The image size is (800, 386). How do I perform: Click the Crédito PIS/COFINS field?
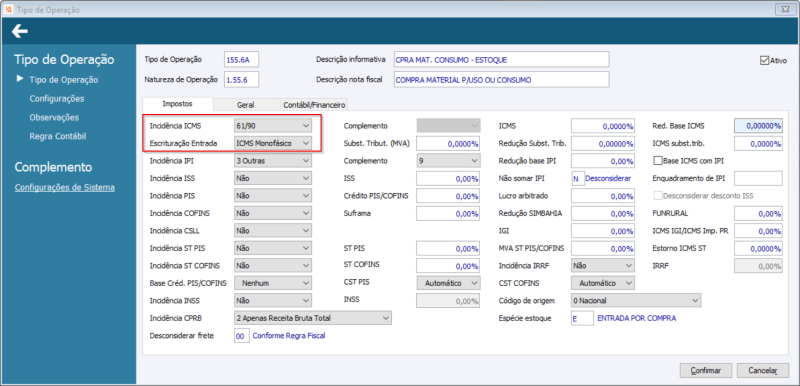coord(448,196)
